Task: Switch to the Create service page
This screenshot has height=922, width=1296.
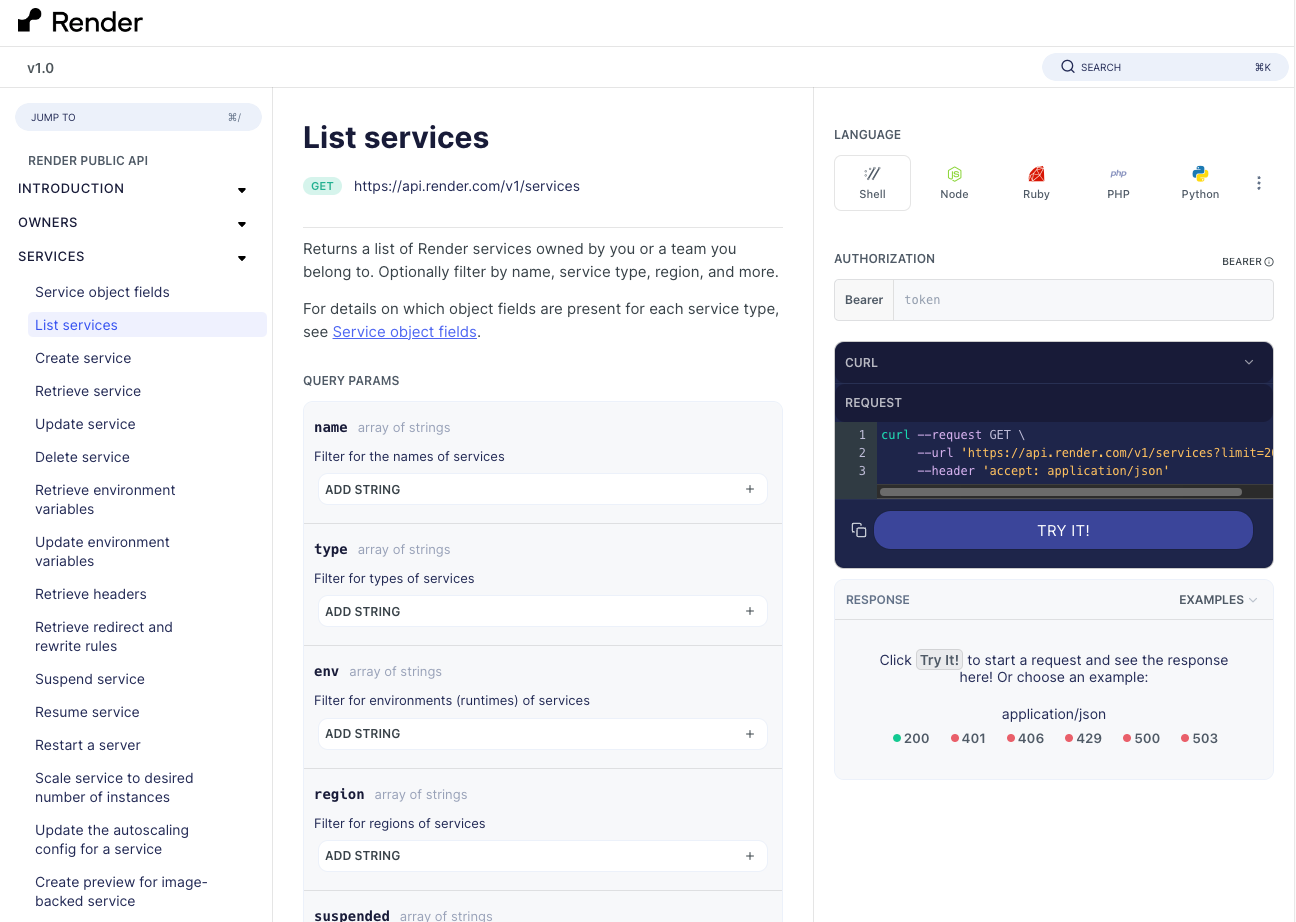Action: coord(83,357)
